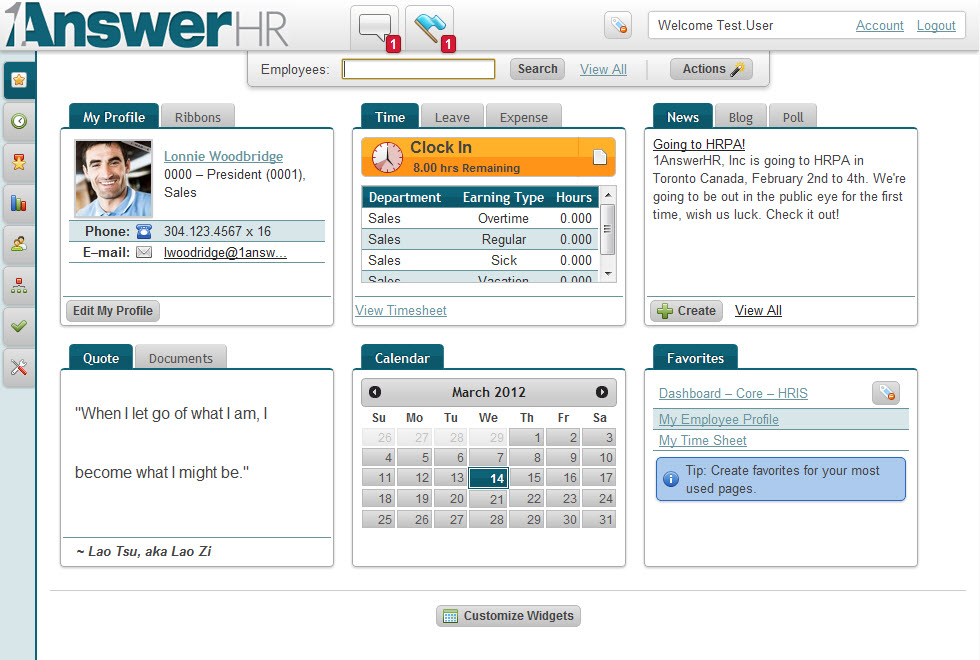Click the lwoodridge e-mail address link
This screenshot has height=660, width=980.
225,252
